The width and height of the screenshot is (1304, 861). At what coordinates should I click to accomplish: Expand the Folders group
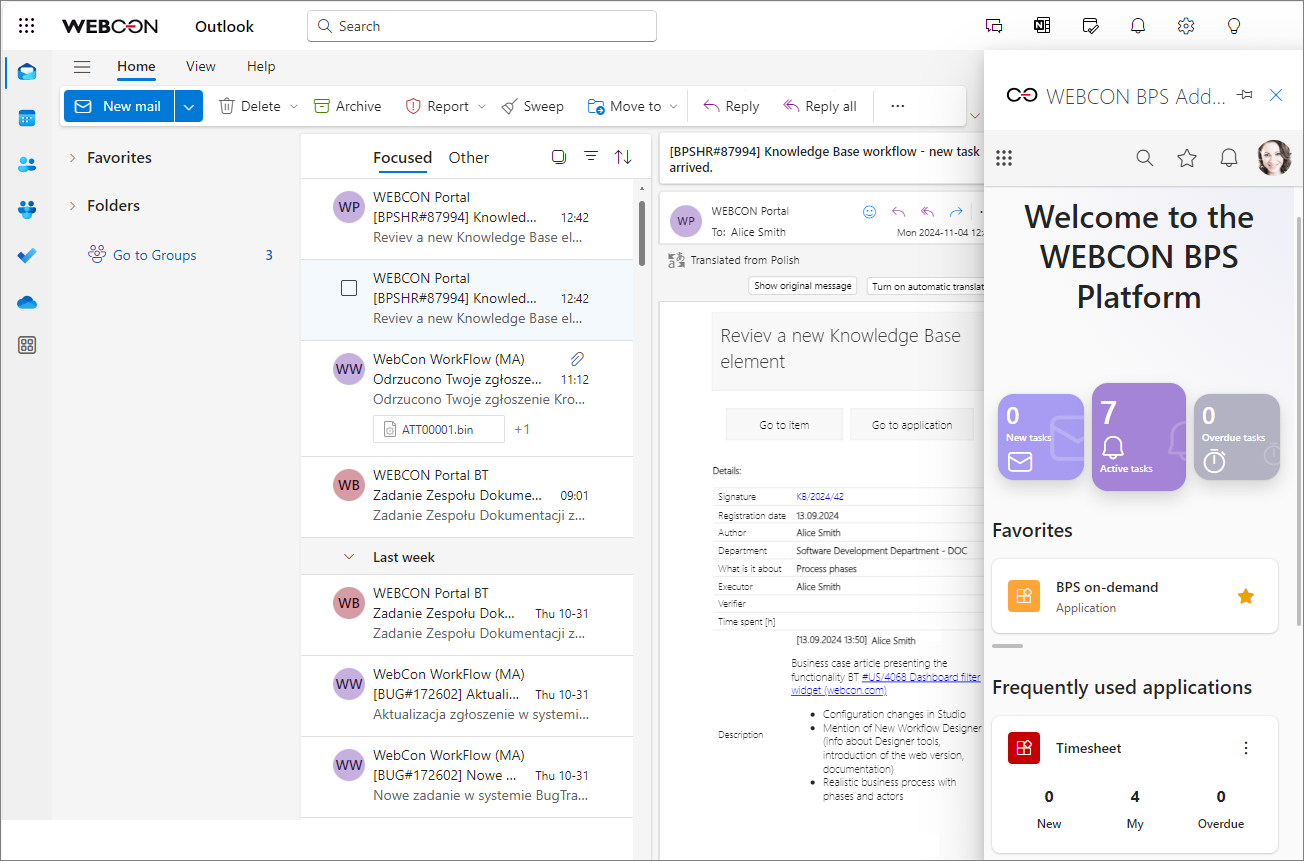point(72,206)
